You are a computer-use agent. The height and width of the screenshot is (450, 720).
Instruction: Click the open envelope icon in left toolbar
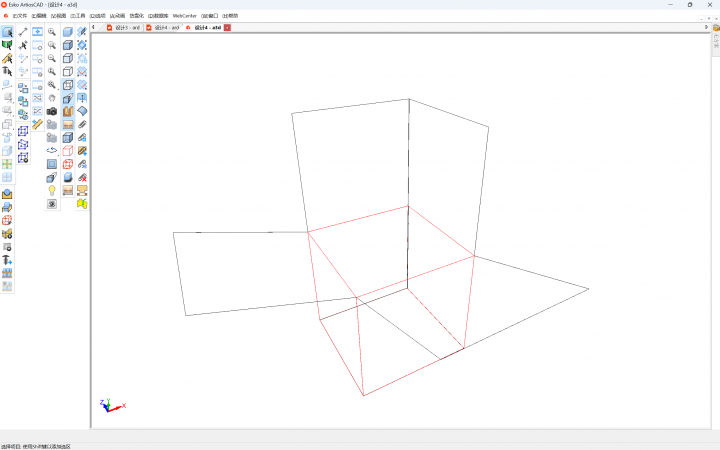click(7, 194)
